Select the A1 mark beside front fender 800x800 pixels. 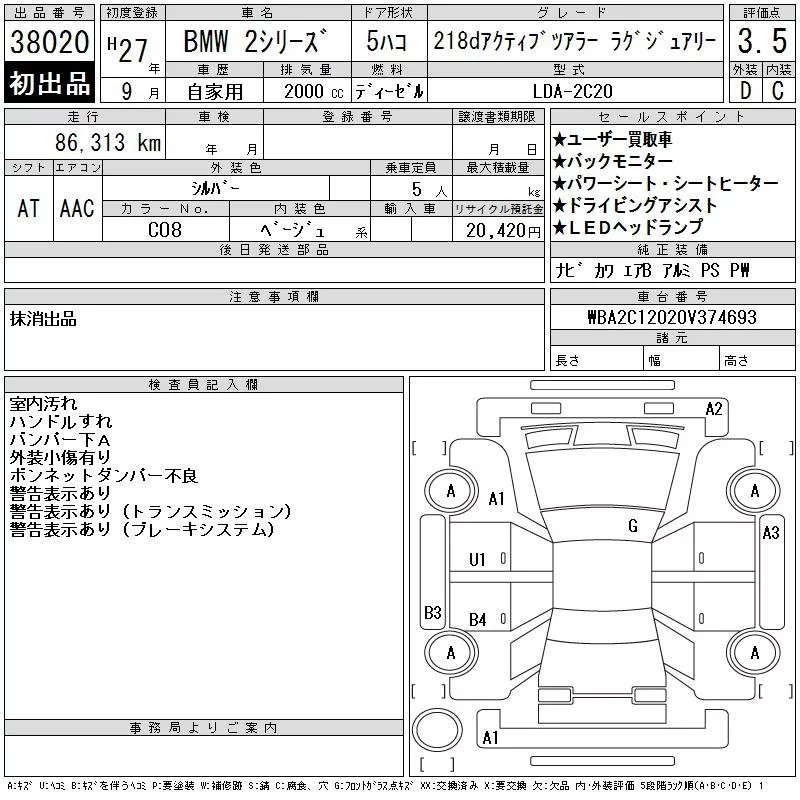tap(496, 498)
